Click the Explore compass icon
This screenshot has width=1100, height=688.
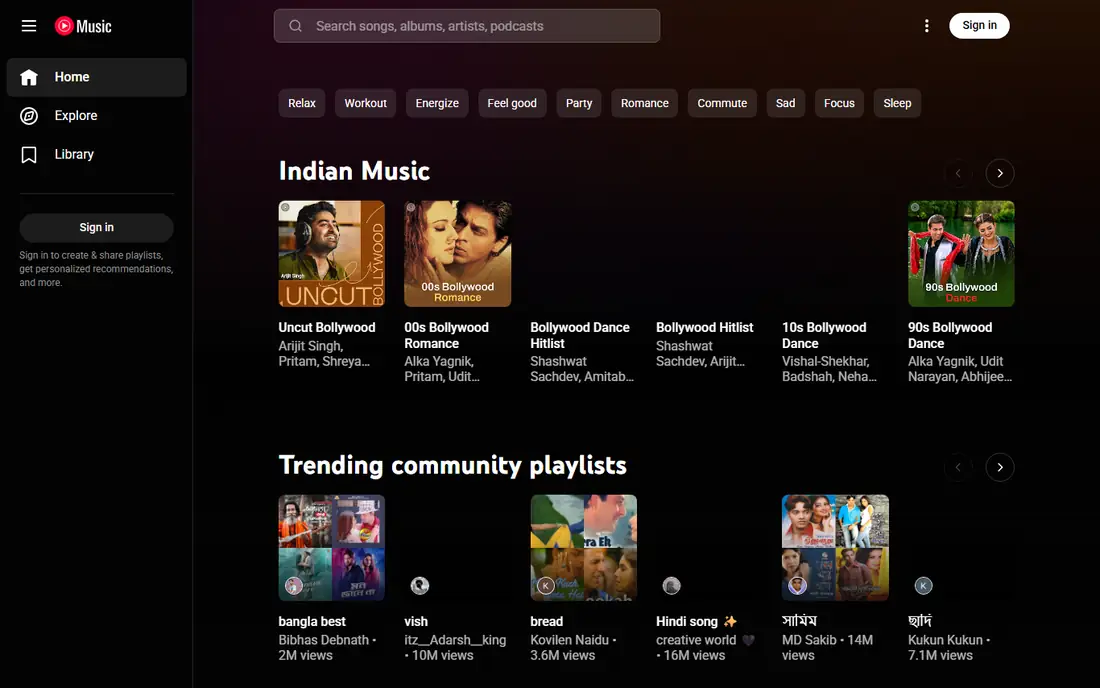29,116
